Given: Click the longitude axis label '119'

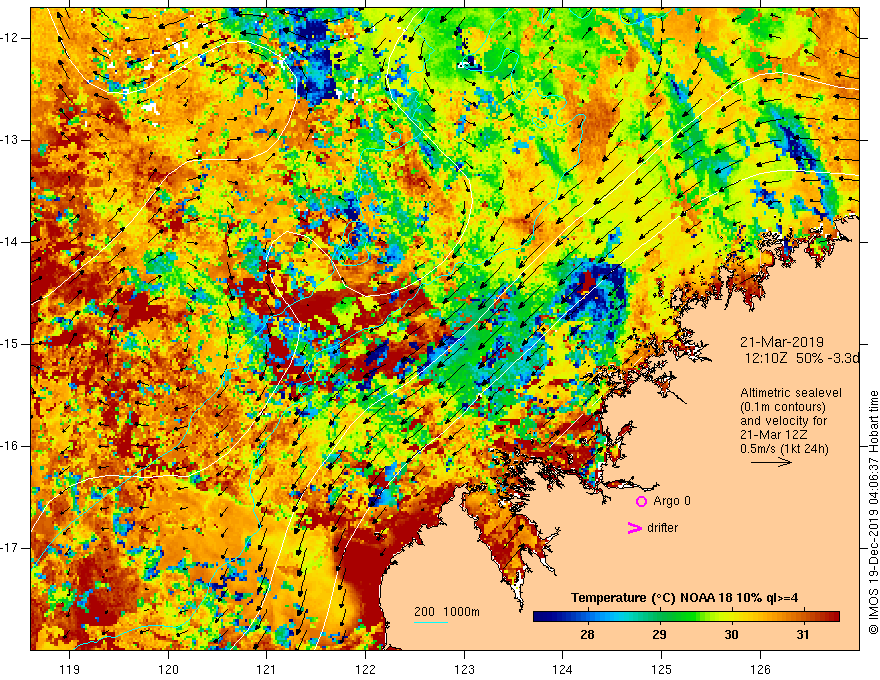Looking at the screenshot, I should coord(70,669).
